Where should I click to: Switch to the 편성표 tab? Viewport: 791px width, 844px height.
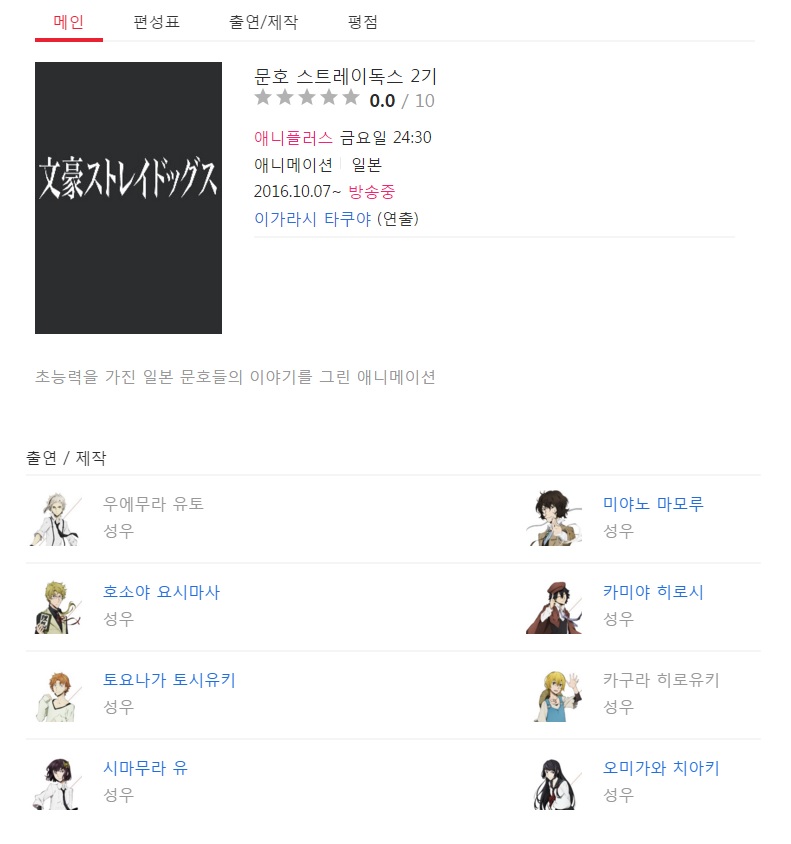coord(156,22)
